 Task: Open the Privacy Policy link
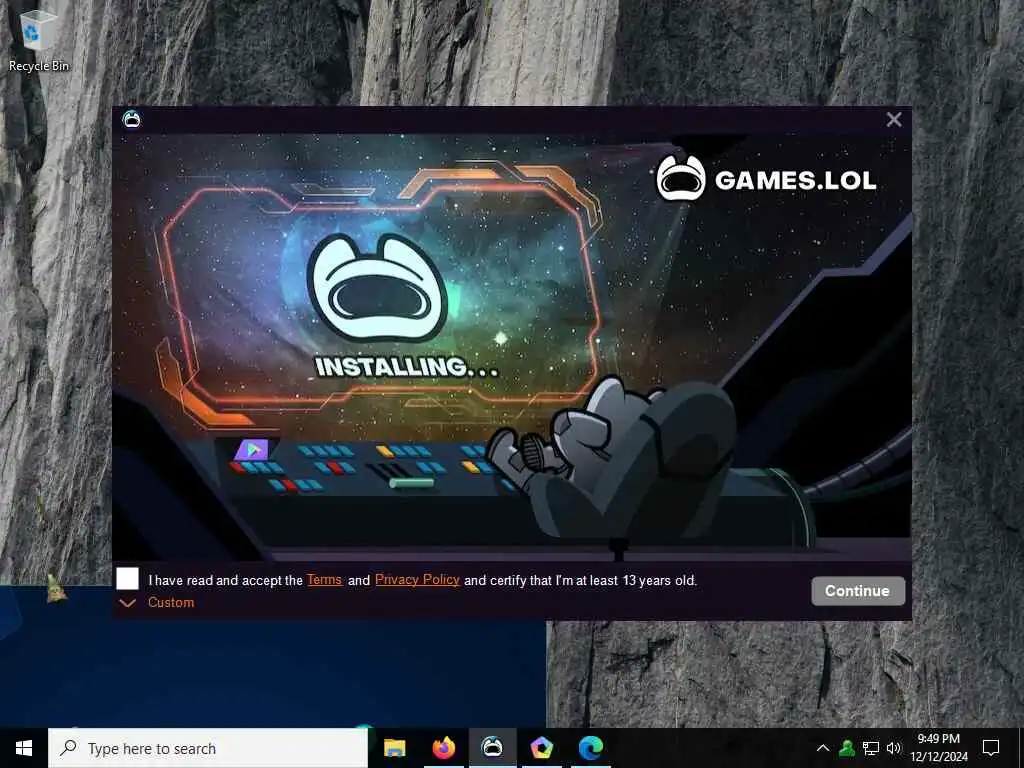coord(417,580)
